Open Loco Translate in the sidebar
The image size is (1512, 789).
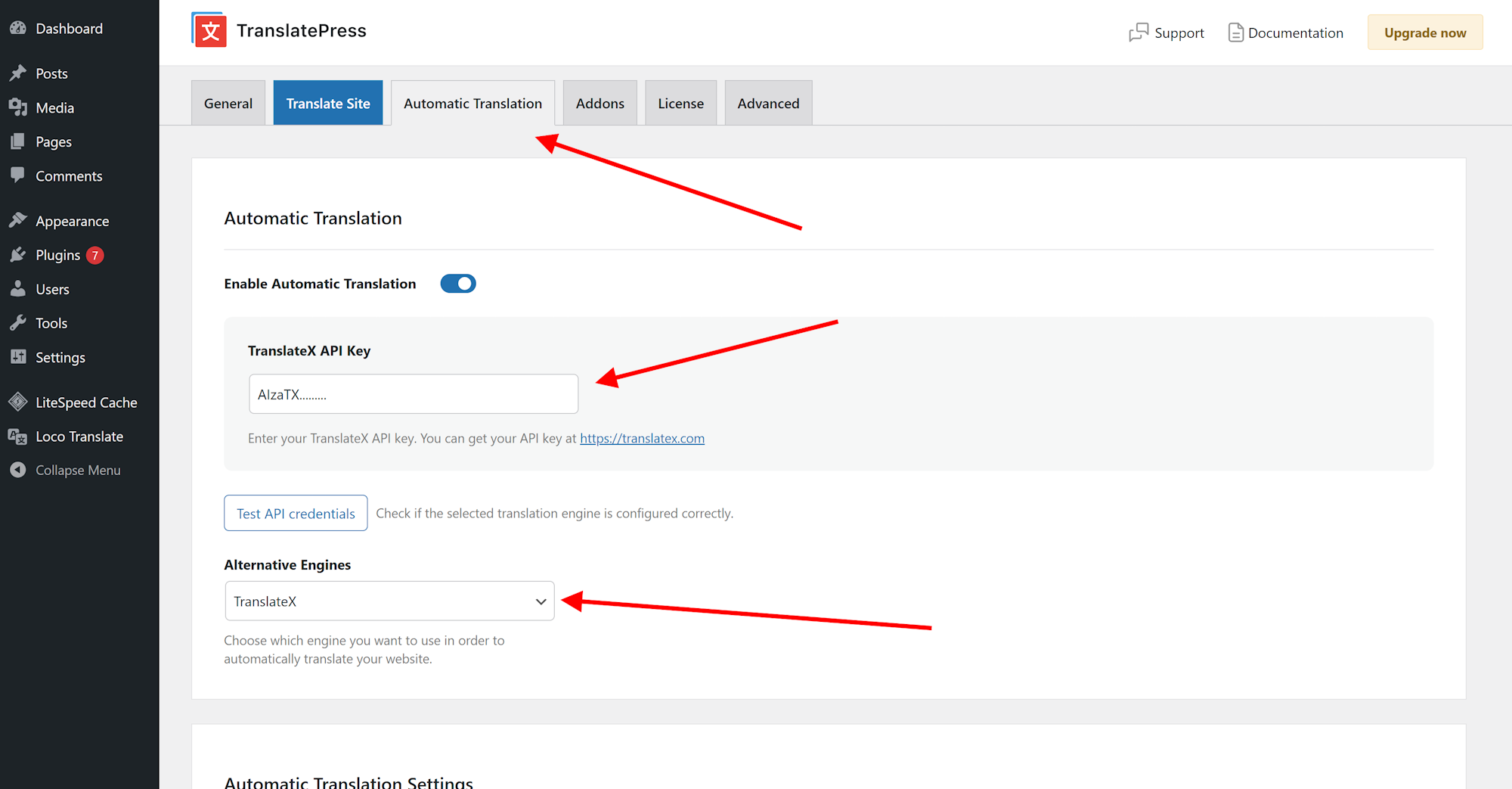pyautogui.click(x=79, y=436)
